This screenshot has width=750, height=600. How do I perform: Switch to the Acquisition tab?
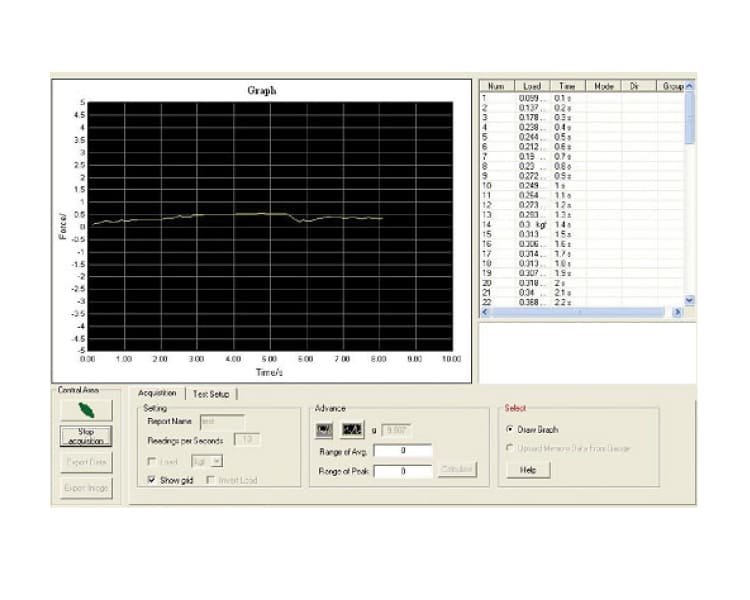[157, 394]
